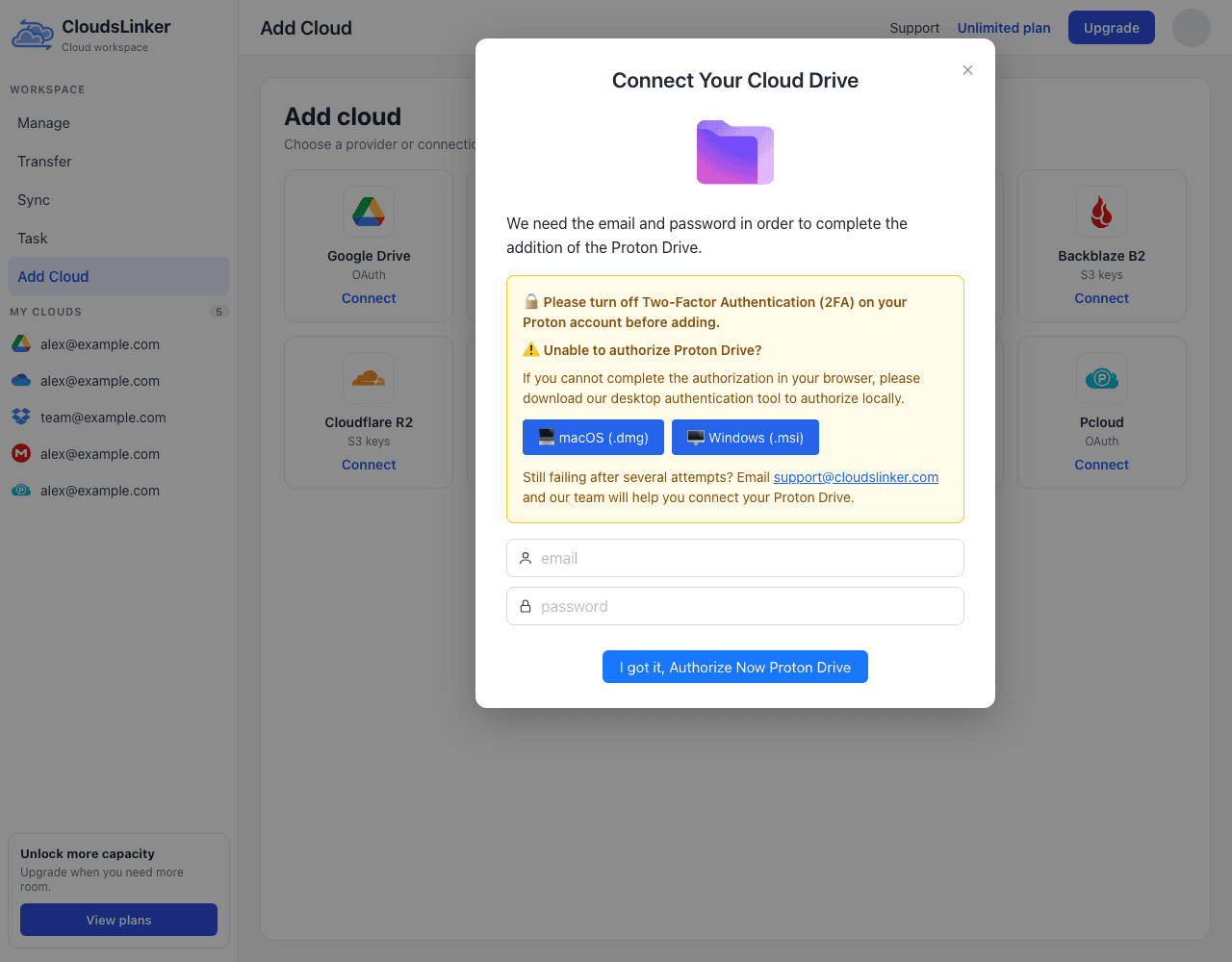
Task: Open the Manage workspace page
Action: 118,123
